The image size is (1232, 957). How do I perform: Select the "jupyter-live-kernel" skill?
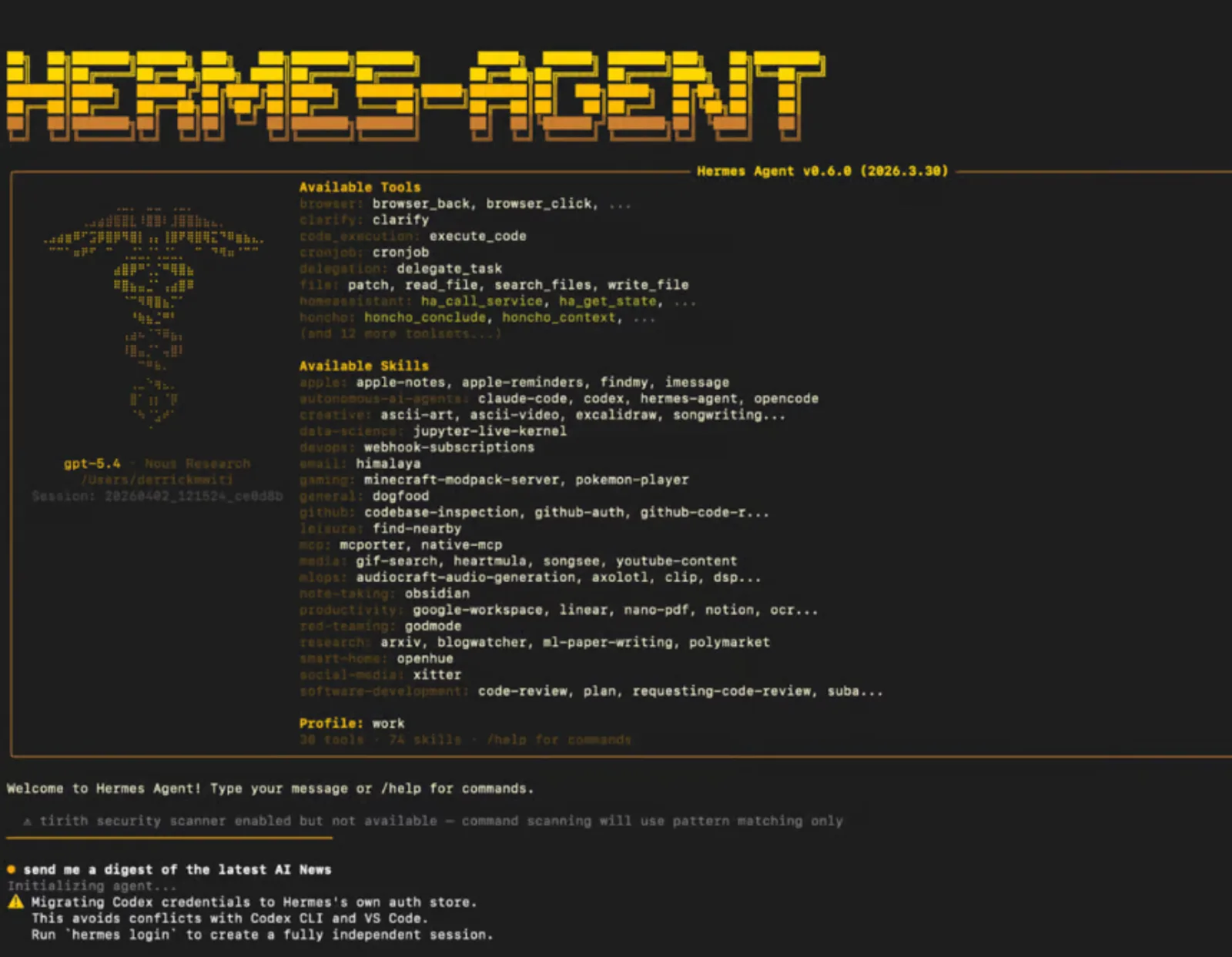click(x=490, y=430)
